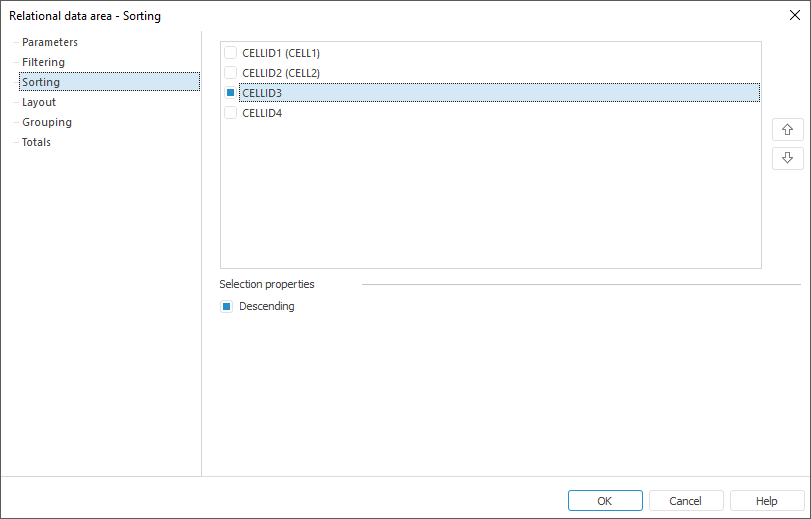Image resolution: width=811 pixels, height=519 pixels.
Task: Open the Grouping section
Action: (x=47, y=122)
